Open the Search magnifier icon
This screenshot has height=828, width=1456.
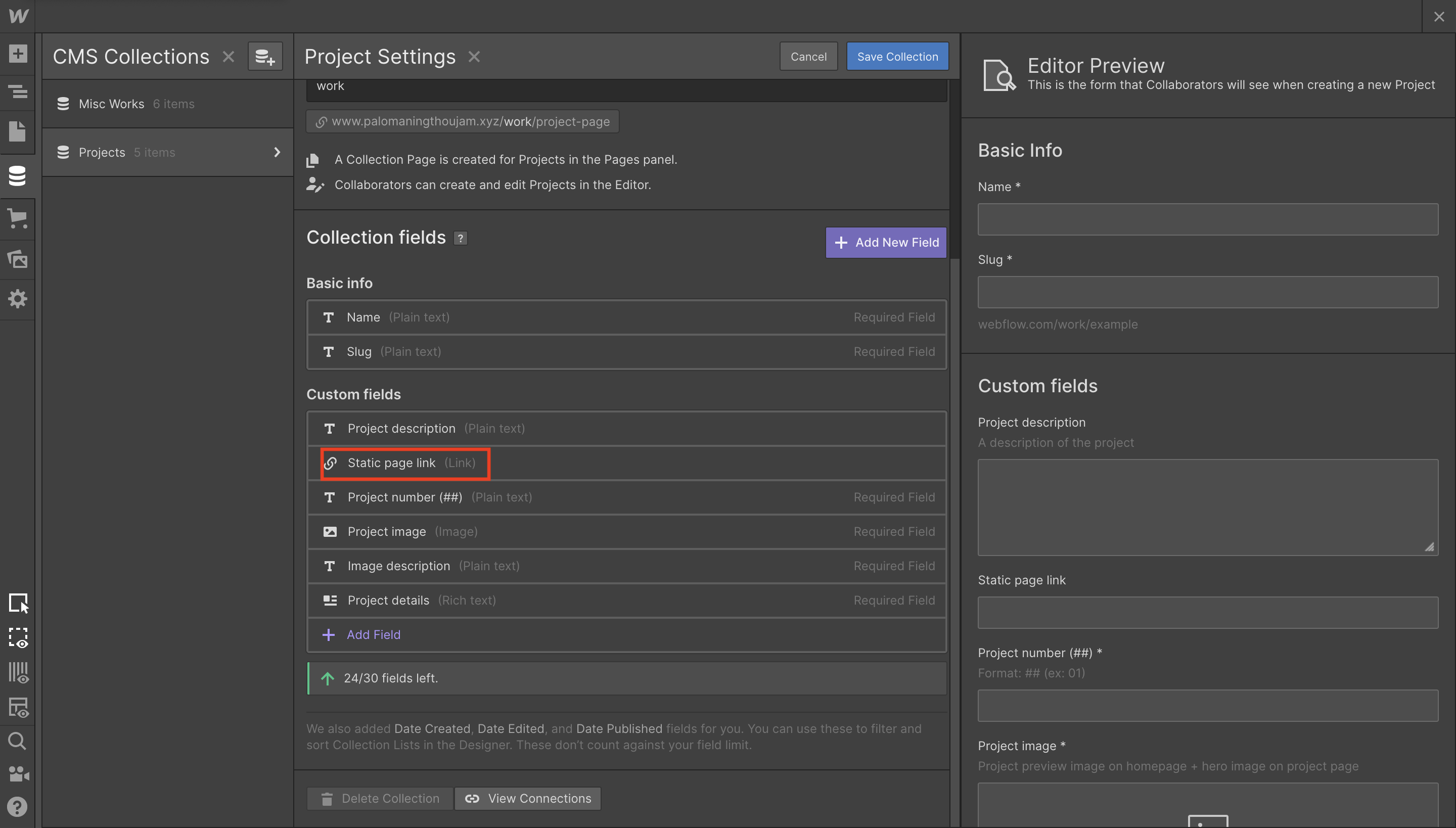point(18,741)
